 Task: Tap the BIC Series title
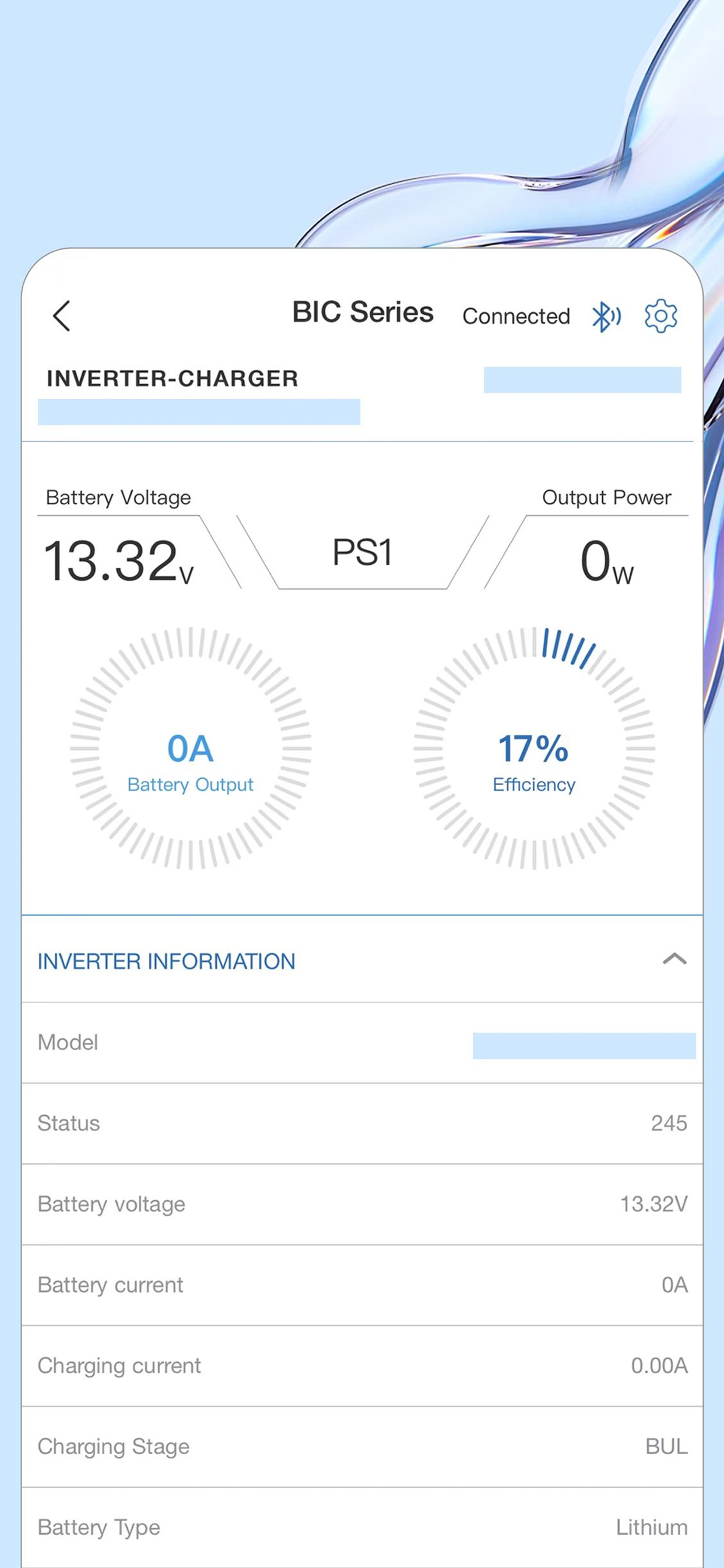(x=363, y=311)
